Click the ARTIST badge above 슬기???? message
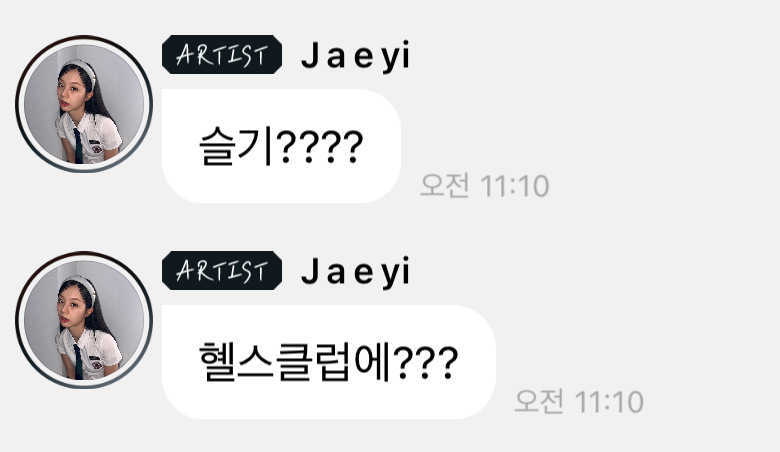The width and height of the screenshot is (780, 452). coord(222,55)
